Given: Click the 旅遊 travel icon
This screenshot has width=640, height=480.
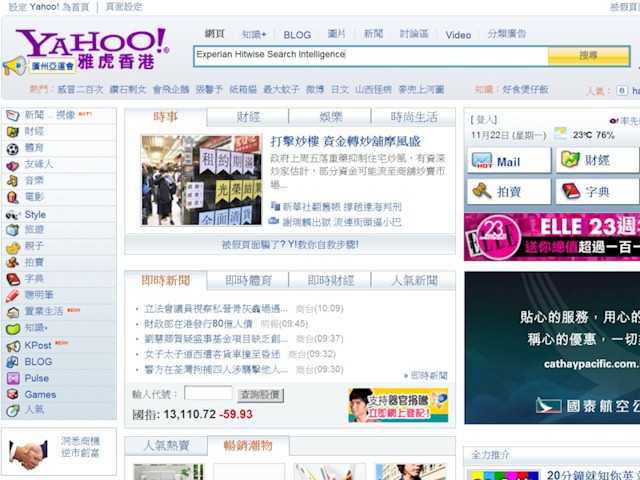Looking at the screenshot, I should tap(13, 230).
